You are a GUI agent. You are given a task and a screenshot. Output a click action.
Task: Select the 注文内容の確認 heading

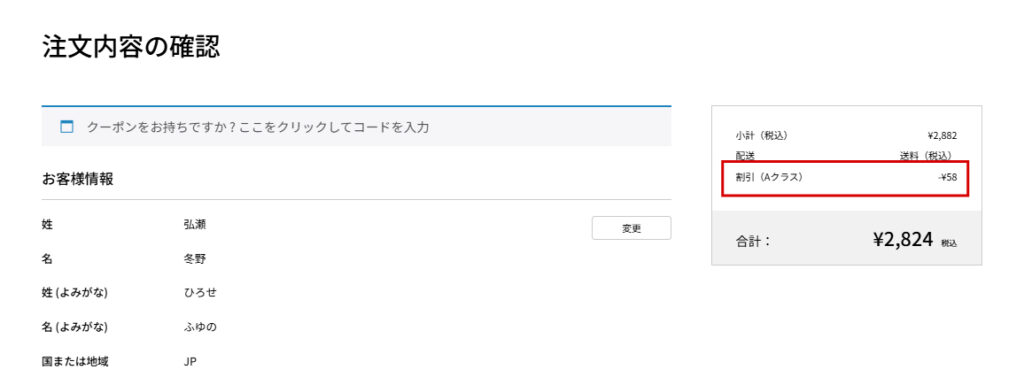(131, 47)
